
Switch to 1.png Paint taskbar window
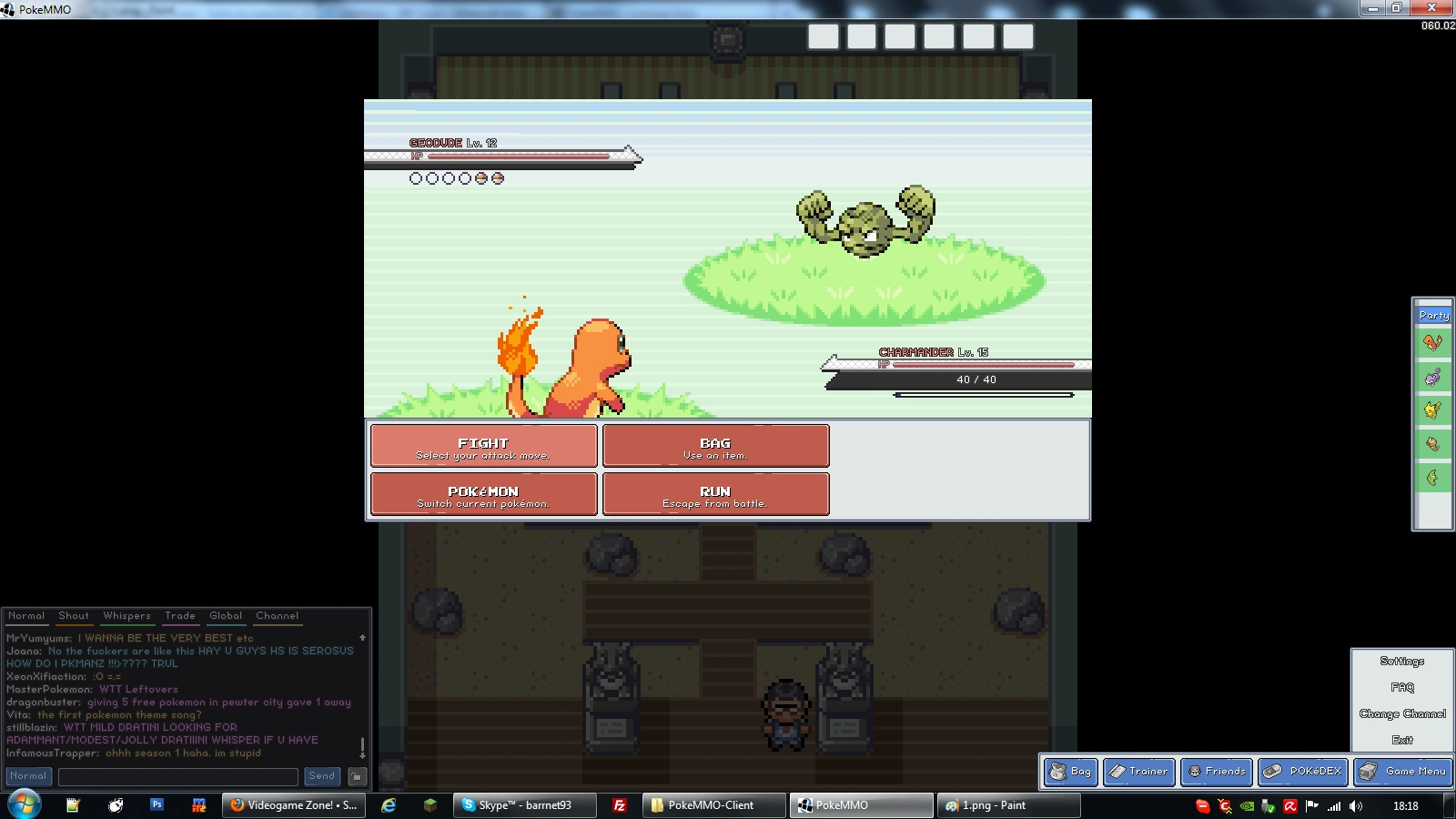coord(1009,805)
